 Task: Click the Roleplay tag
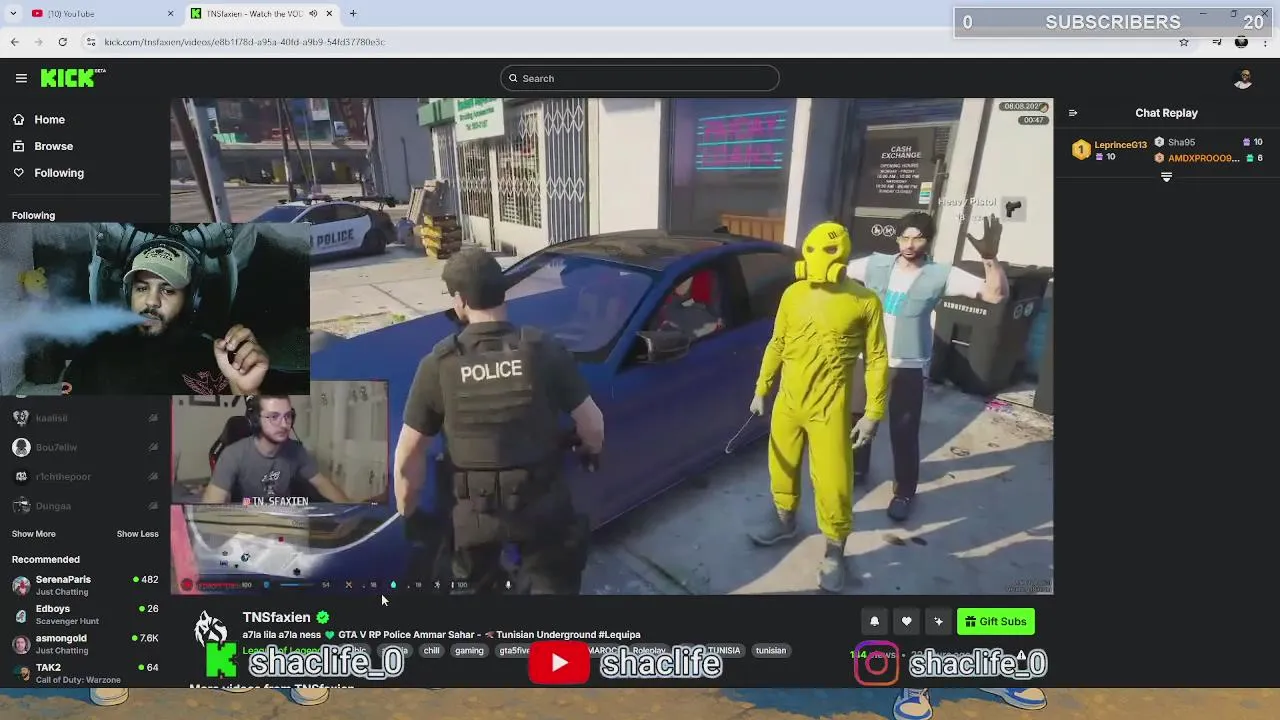648,650
